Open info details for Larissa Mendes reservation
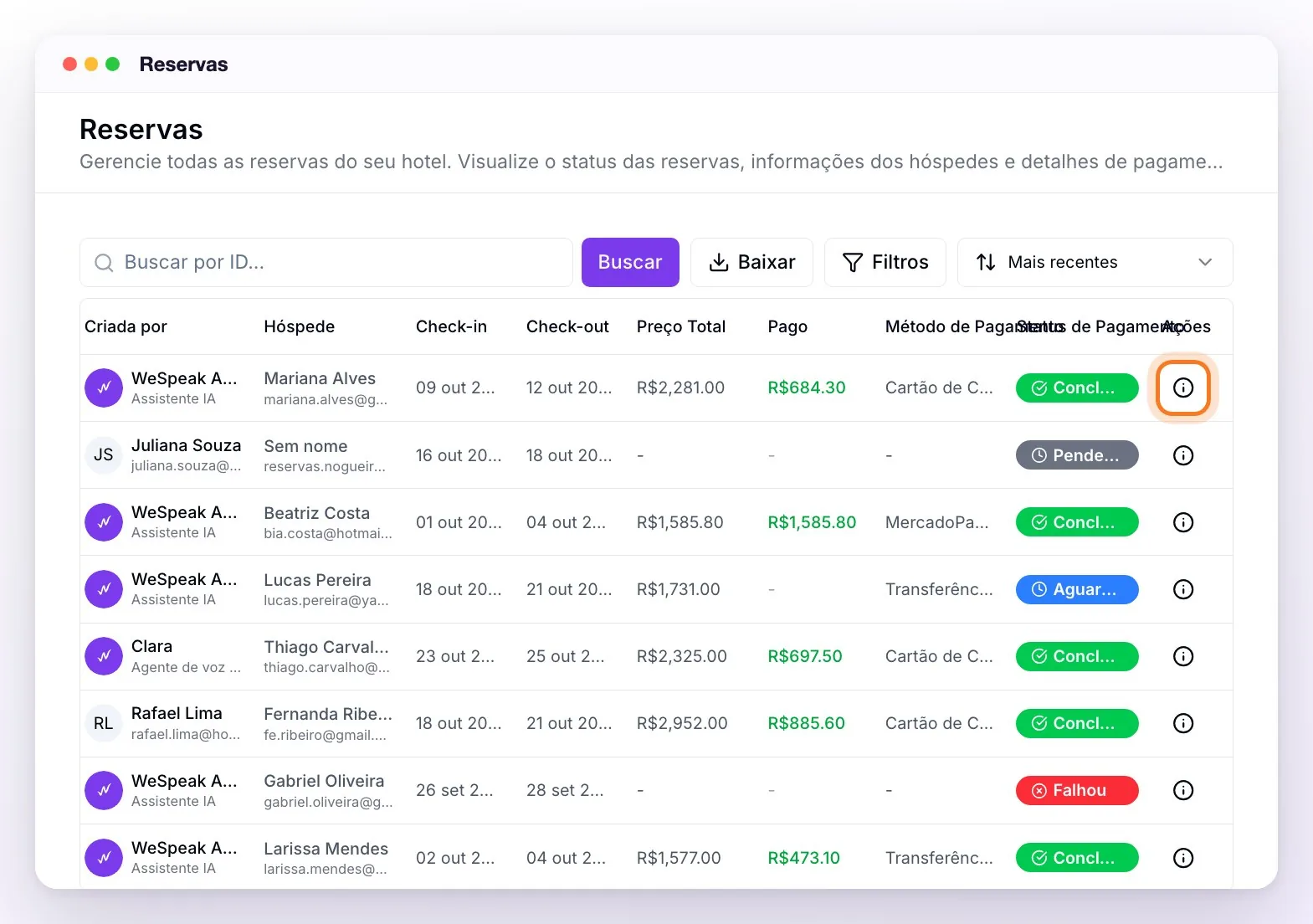Screen dimensions: 1313x924 1182,858
